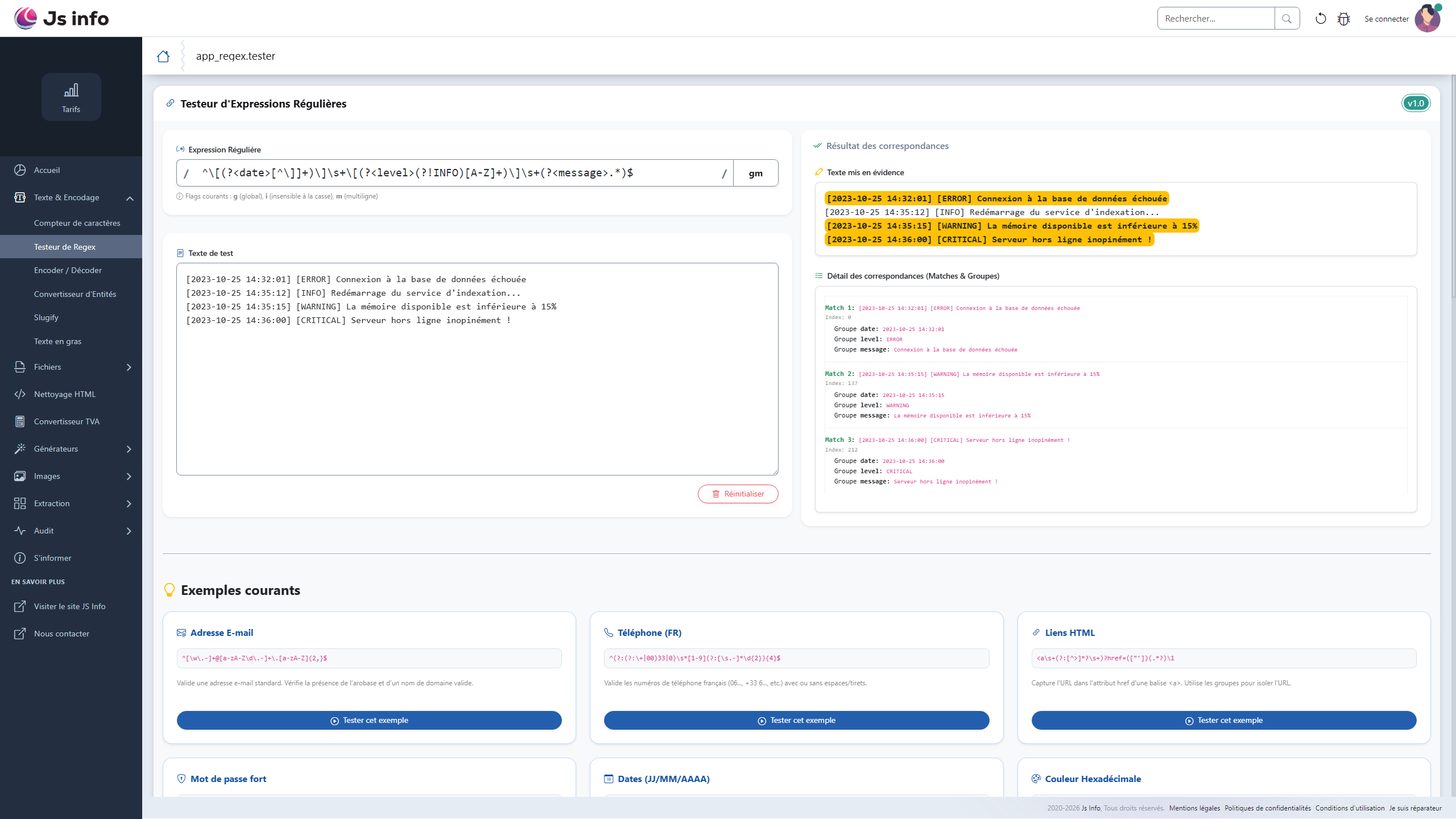Click the Liens HTML link icon
The image size is (1456, 819).
pyautogui.click(x=1036, y=632)
